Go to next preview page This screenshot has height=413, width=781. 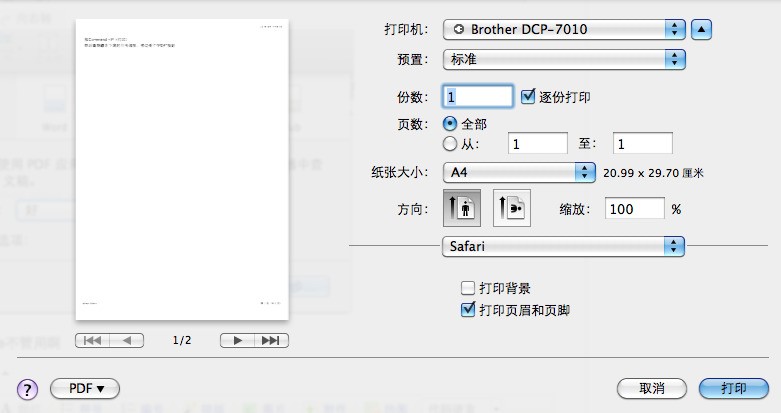tap(237, 340)
